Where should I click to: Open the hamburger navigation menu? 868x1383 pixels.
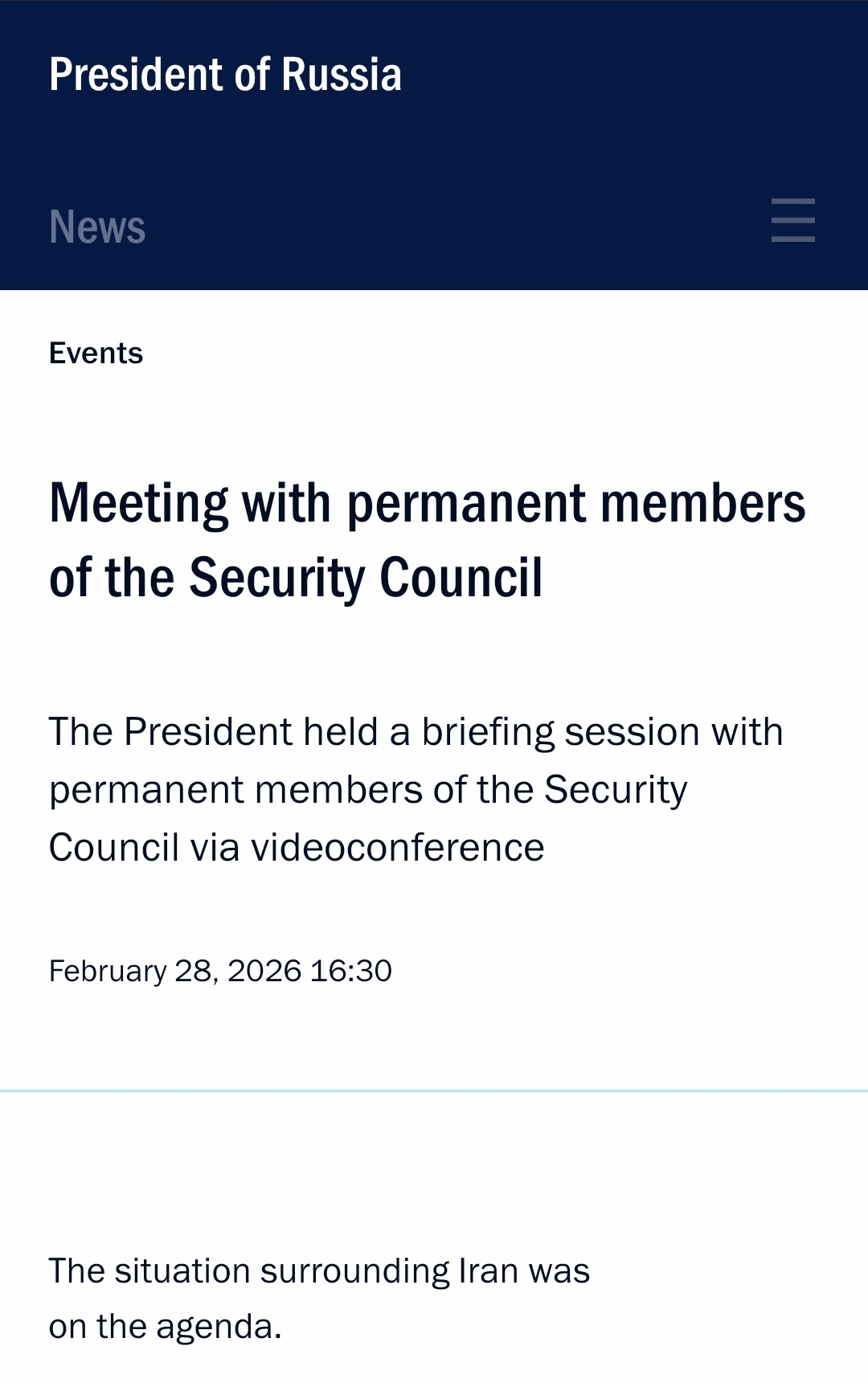point(792,220)
